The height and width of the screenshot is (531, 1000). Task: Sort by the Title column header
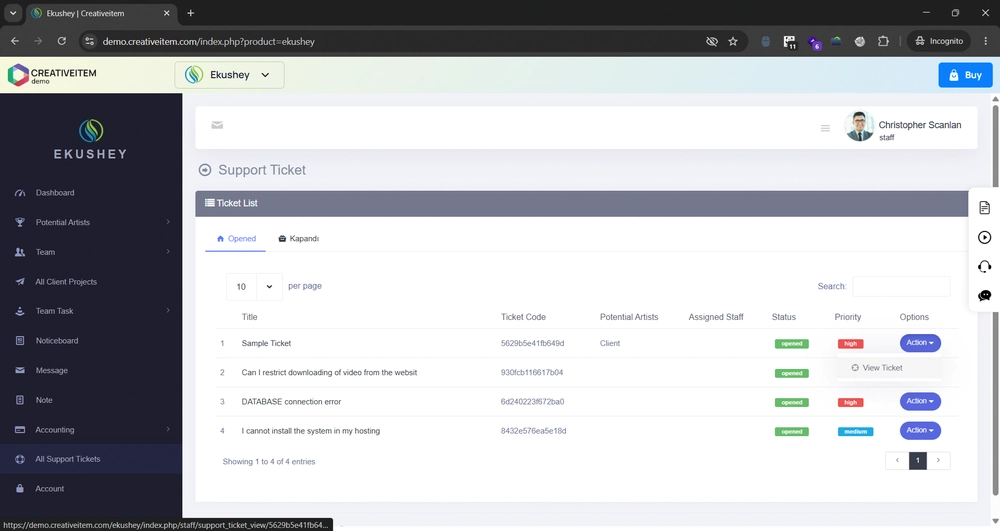point(249,317)
